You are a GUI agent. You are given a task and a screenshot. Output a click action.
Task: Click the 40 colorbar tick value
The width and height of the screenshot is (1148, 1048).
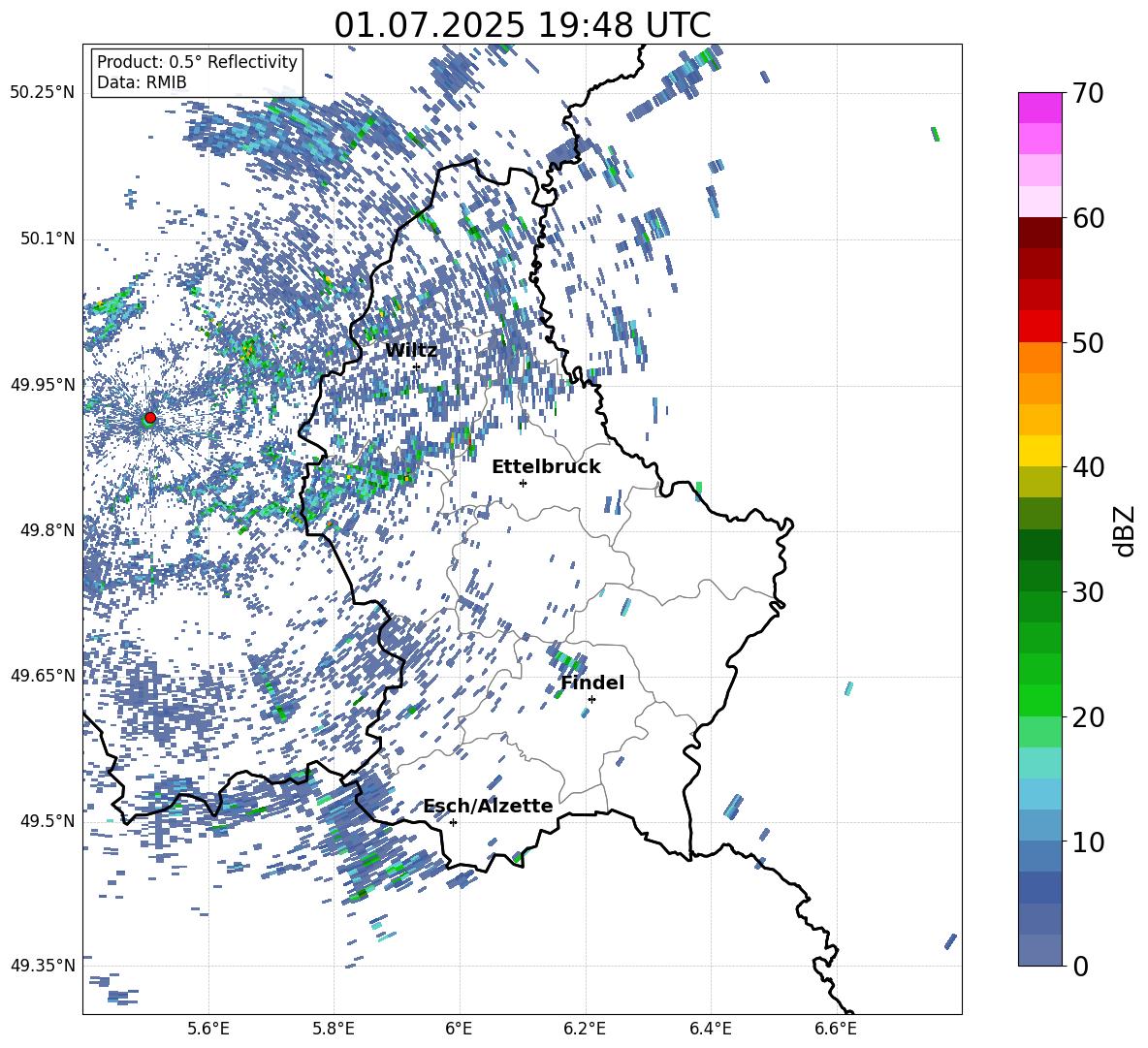coord(1088,467)
